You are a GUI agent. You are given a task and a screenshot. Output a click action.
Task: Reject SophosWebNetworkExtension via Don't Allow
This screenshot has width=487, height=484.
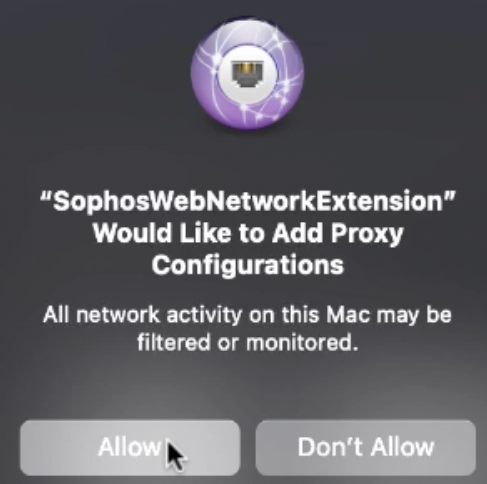tap(366, 448)
